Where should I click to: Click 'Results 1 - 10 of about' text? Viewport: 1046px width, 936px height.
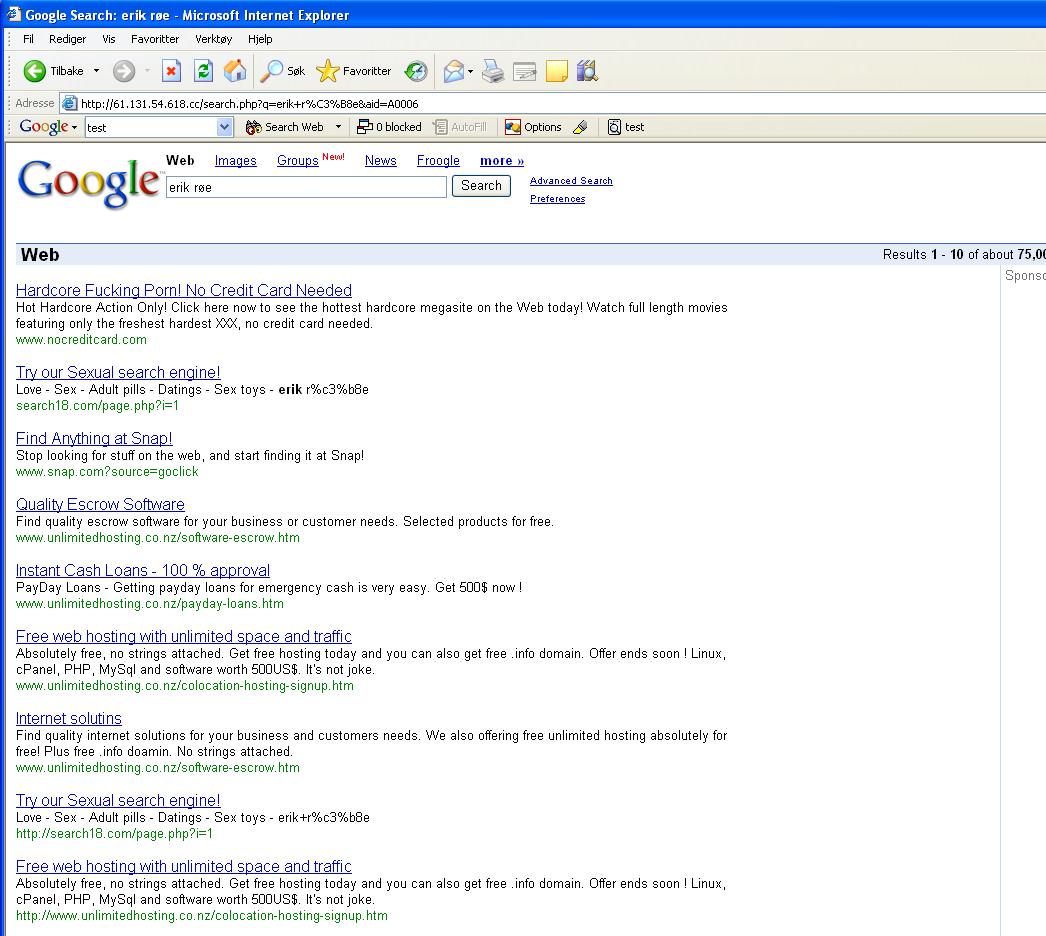coord(947,254)
